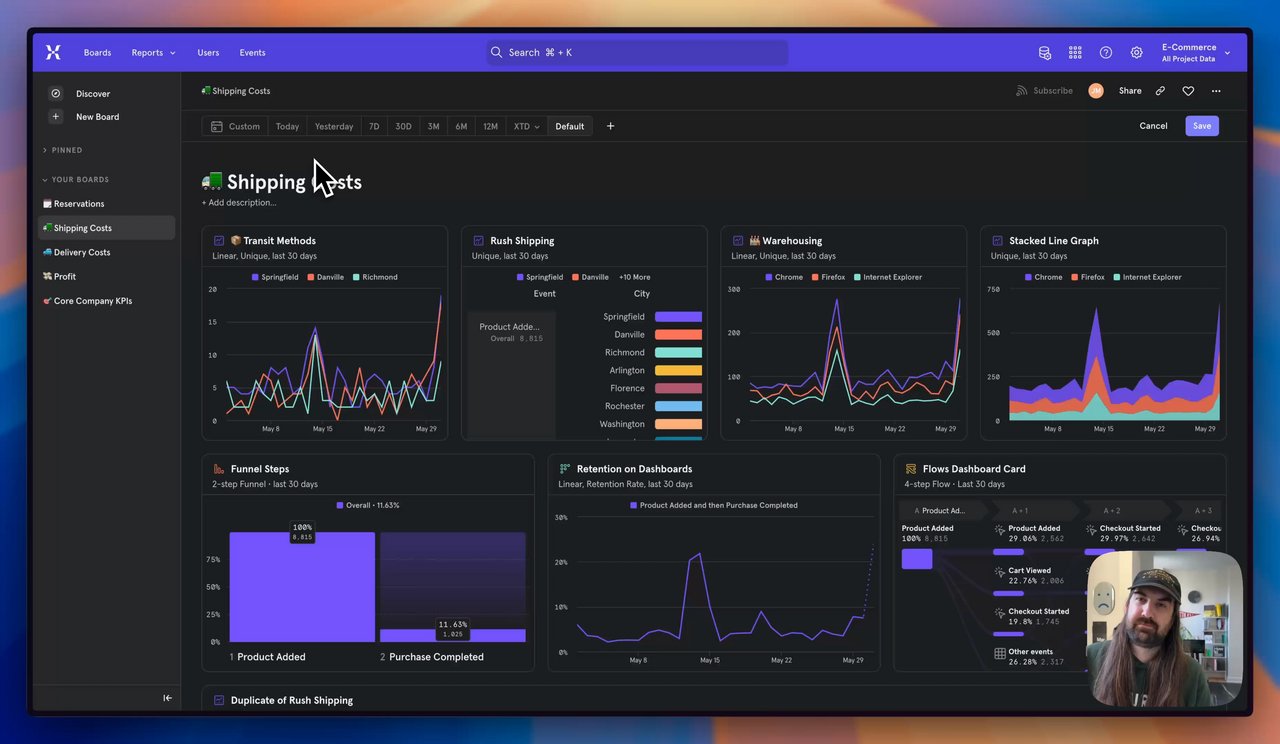The image size is (1280, 744).
Task: Toggle the Stacked Line Graph card checkbox
Action: (998, 240)
